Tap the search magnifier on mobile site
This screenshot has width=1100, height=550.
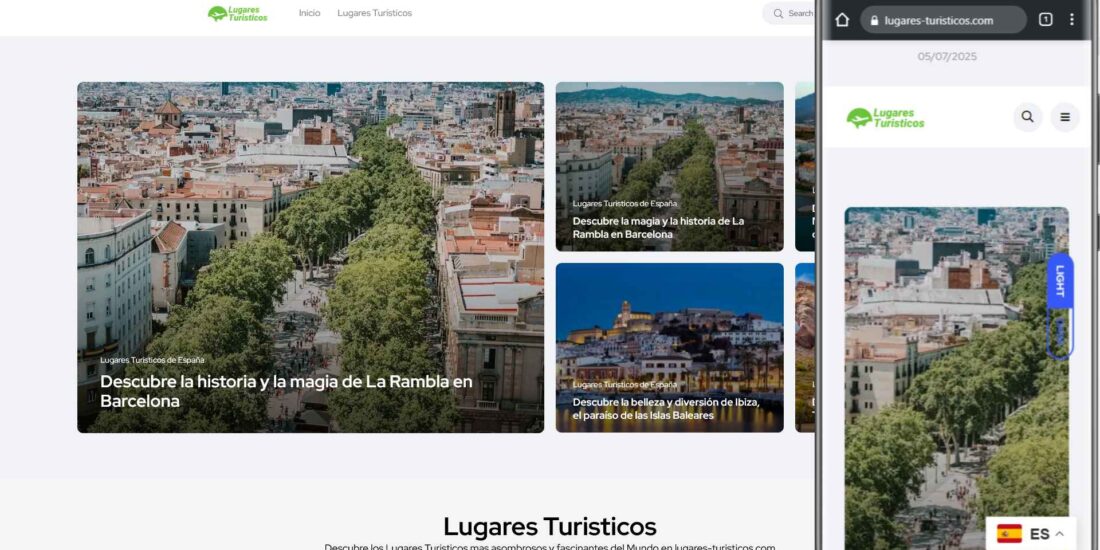[x=1028, y=117]
